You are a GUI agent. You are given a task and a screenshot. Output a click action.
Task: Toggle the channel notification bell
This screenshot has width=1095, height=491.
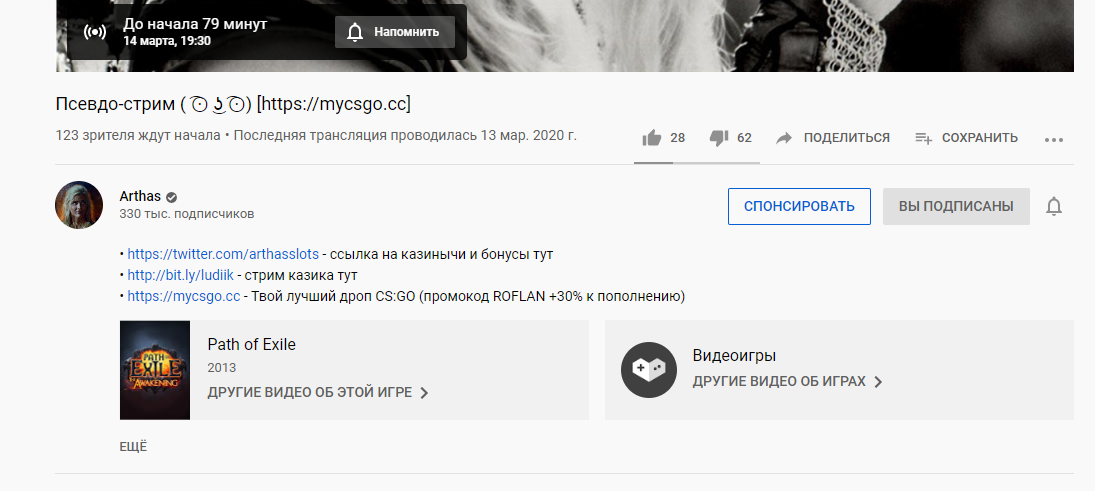coord(1053,206)
